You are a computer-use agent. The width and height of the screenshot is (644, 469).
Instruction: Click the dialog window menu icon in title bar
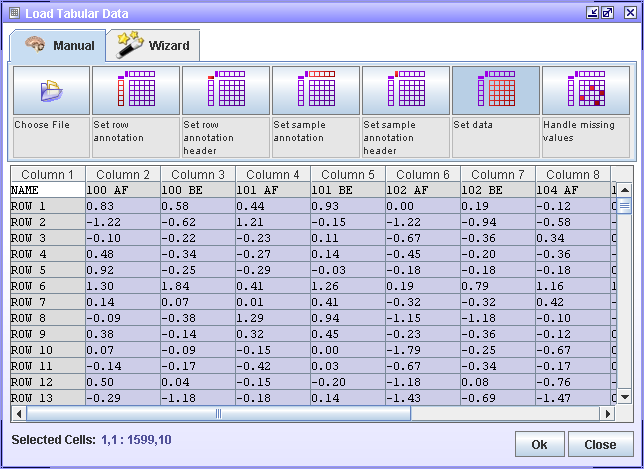pos(14,13)
